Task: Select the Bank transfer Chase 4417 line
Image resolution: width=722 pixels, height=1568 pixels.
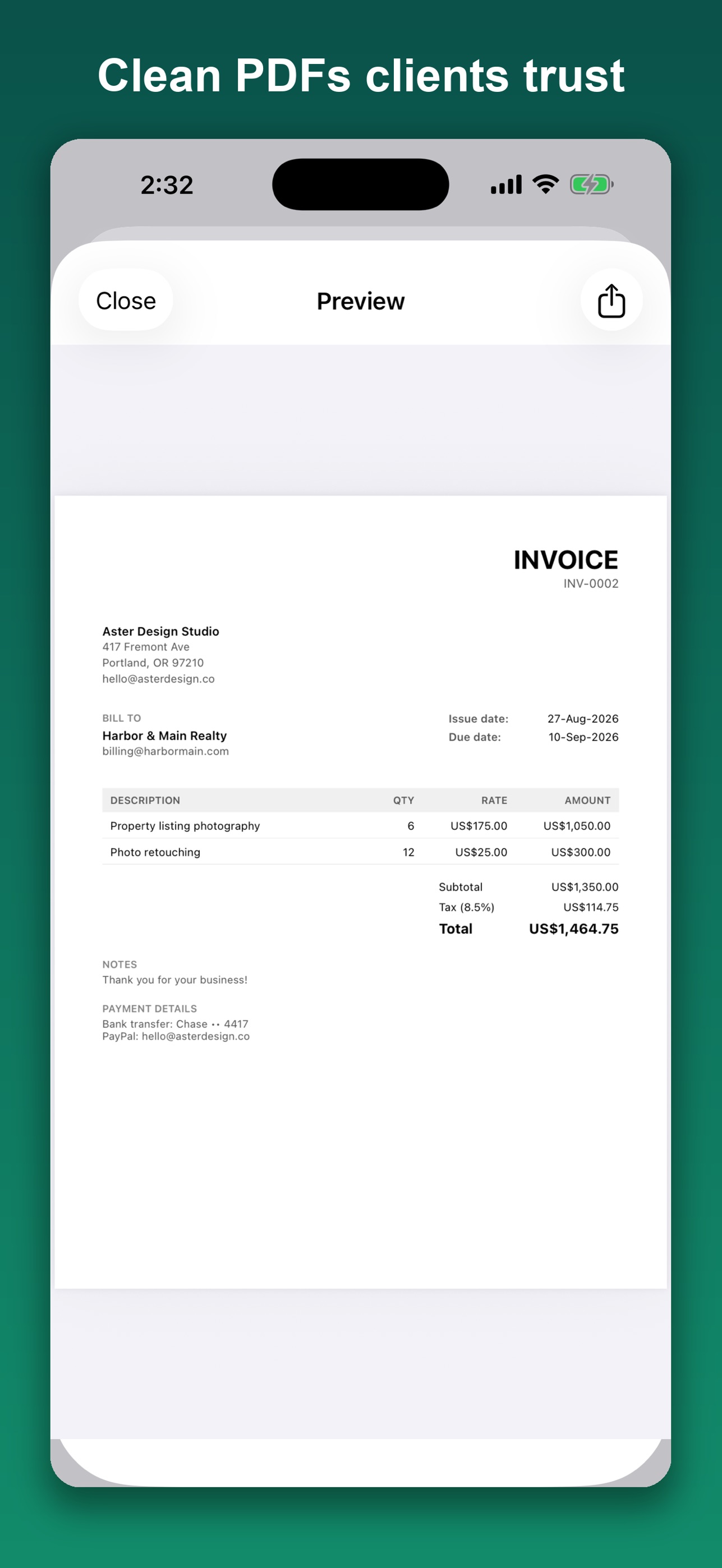Action: 176,1024
